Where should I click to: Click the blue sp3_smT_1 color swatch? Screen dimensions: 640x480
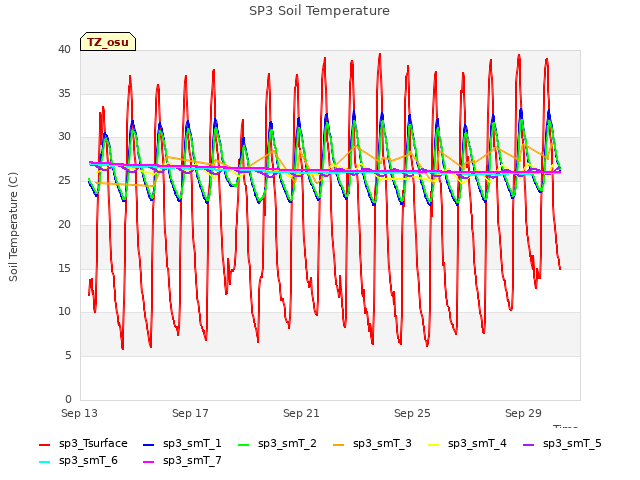point(149,444)
